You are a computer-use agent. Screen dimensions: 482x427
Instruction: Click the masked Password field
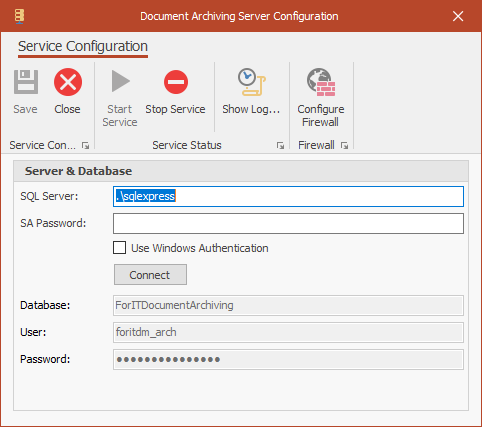pos(288,359)
